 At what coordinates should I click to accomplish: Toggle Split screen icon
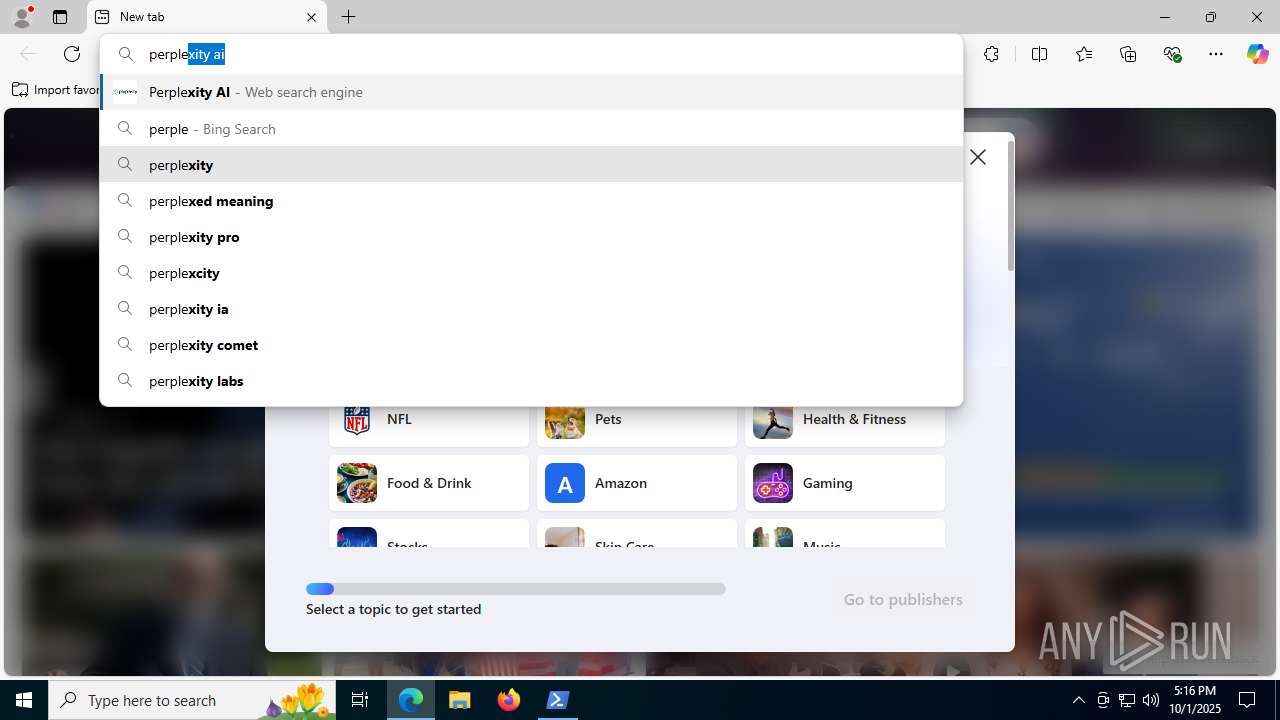[1039, 54]
